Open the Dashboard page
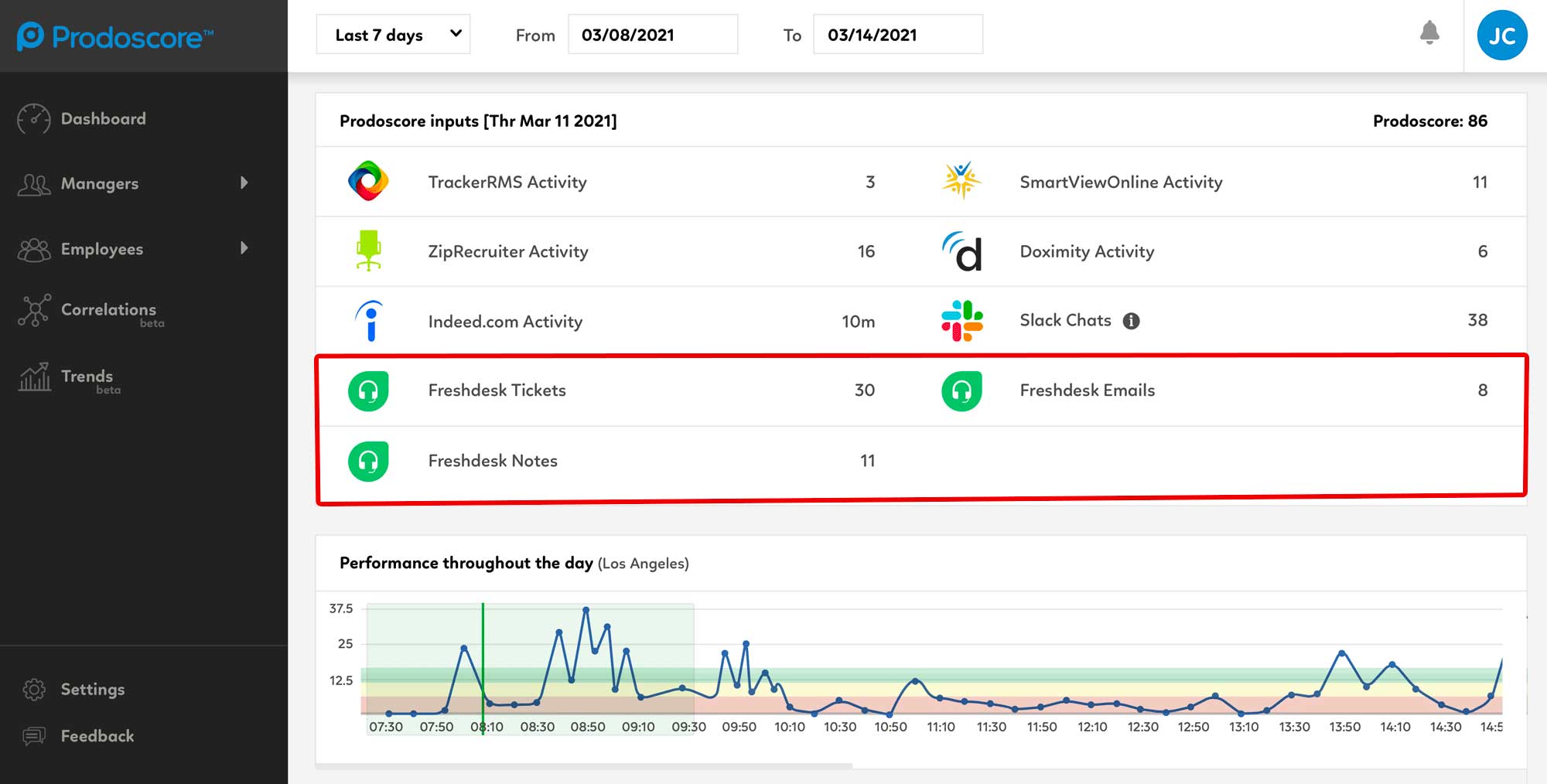Image resolution: width=1547 pixels, height=784 pixels. [103, 119]
